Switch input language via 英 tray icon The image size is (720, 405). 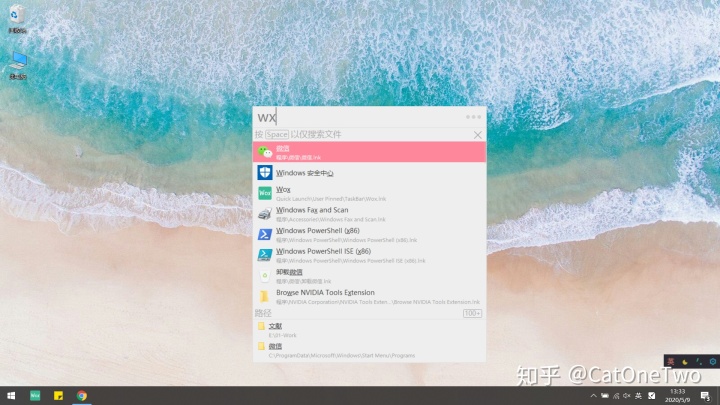coord(638,396)
